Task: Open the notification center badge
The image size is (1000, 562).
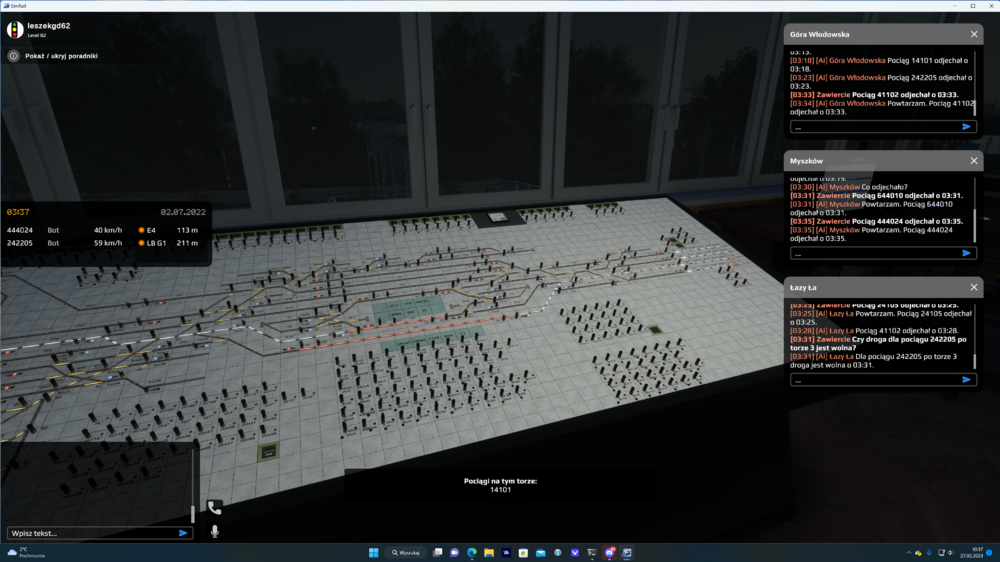Action: 989,552
